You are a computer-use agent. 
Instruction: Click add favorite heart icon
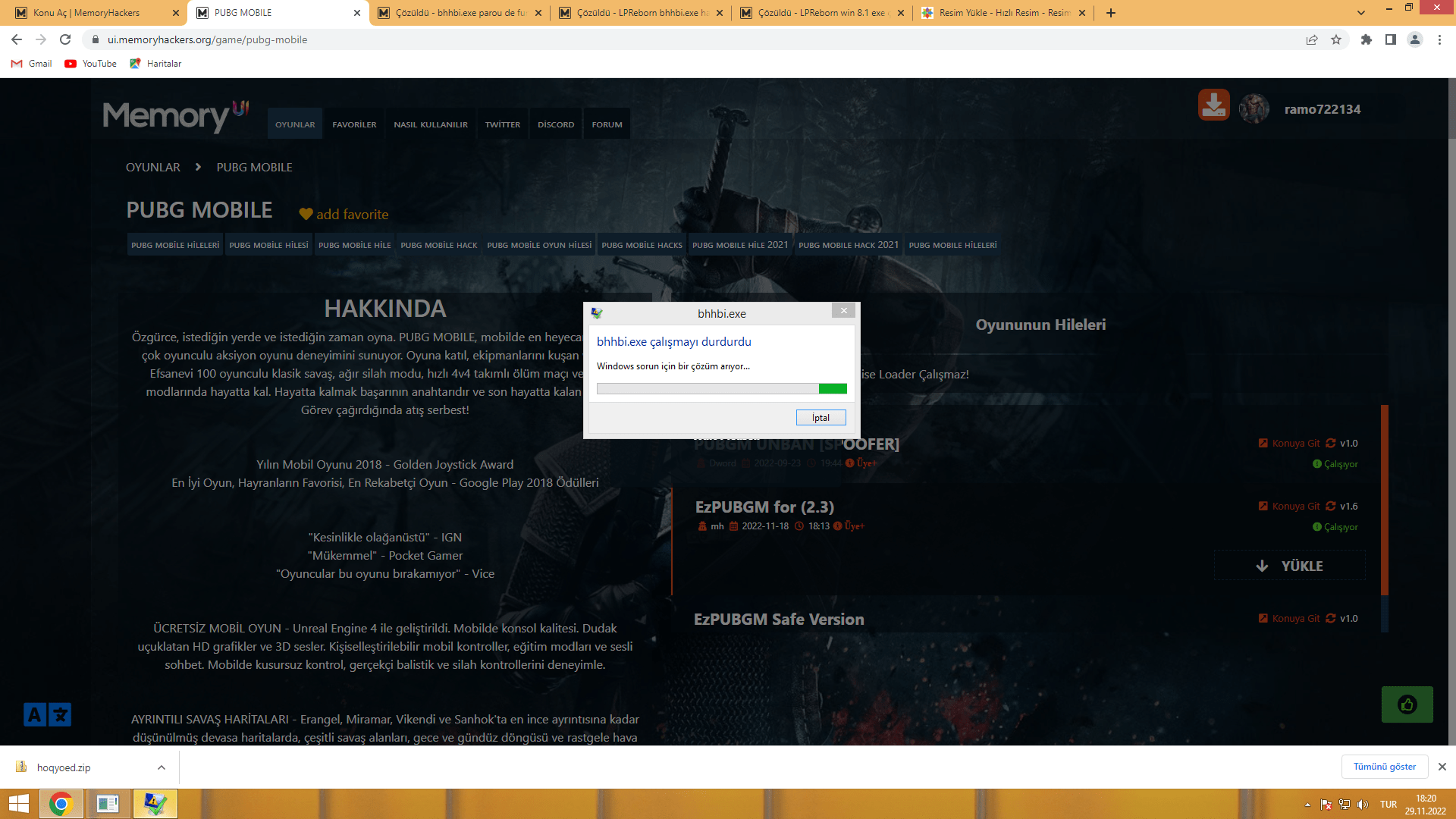pyautogui.click(x=306, y=215)
